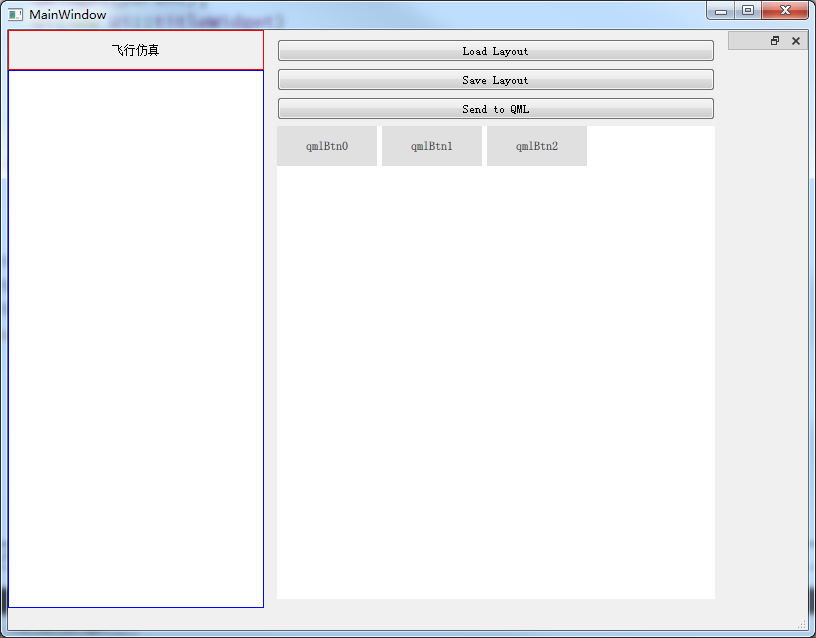Close the dock panel with its X icon
This screenshot has width=816, height=638.
[x=795, y=40]
